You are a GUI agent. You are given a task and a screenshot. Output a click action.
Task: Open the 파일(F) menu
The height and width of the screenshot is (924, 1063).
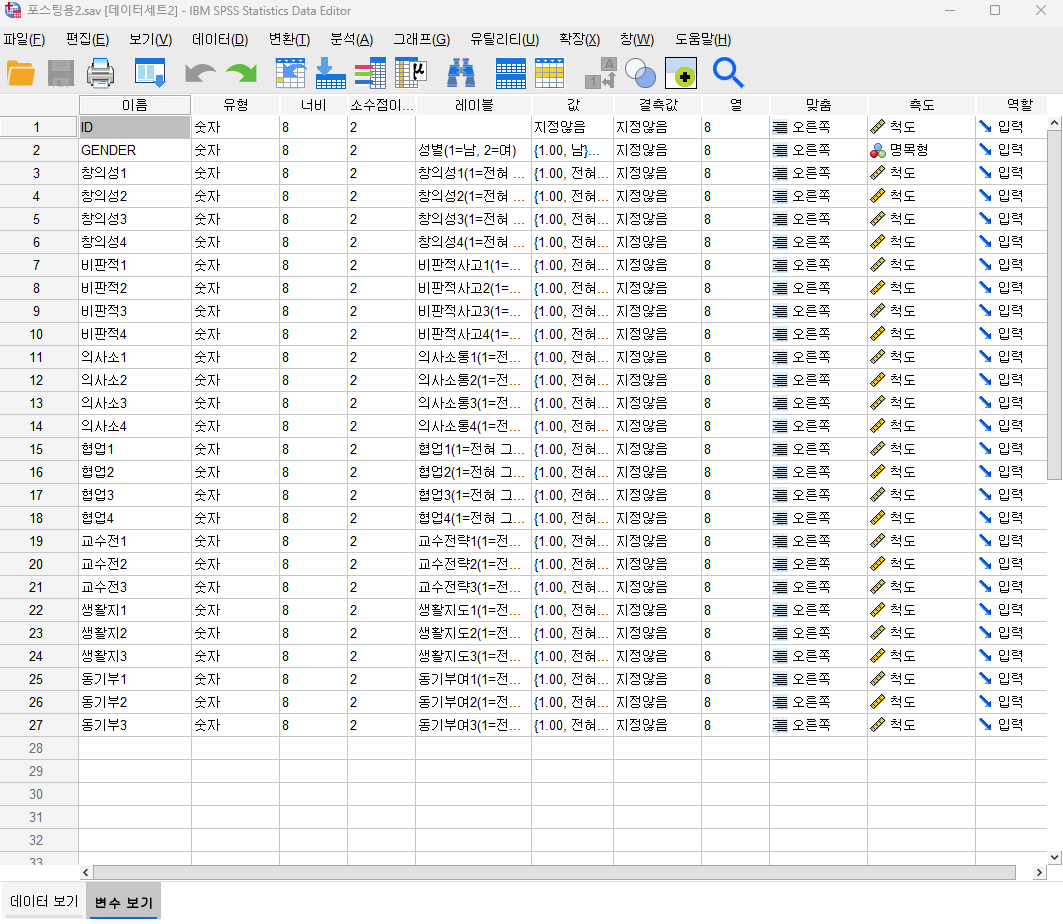coord(24,39)
